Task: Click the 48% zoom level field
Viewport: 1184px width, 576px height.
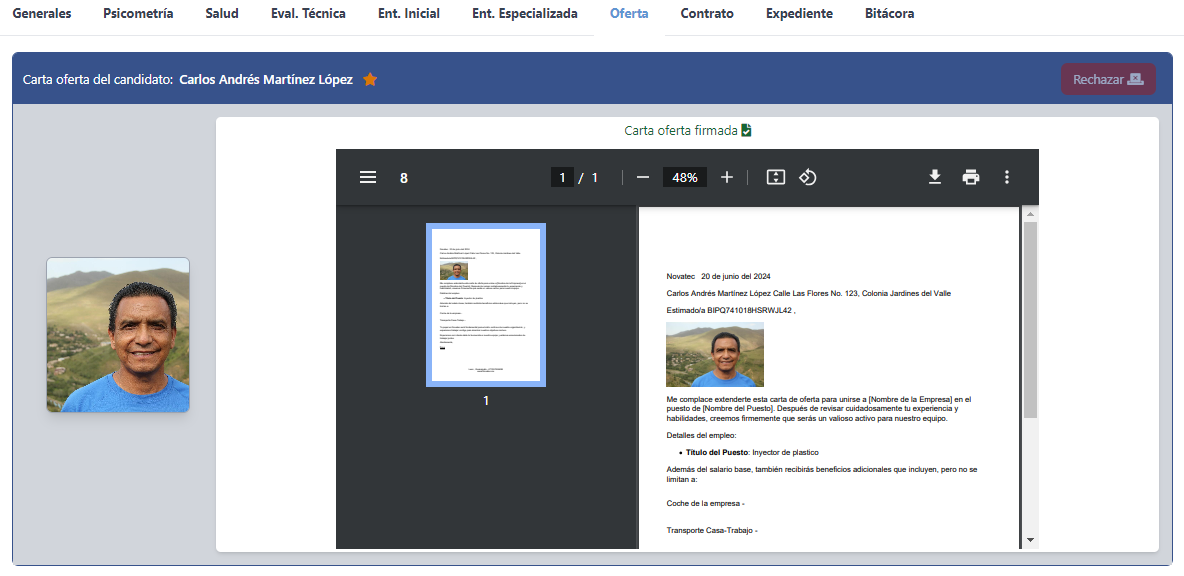Action: tap(685, 177)
